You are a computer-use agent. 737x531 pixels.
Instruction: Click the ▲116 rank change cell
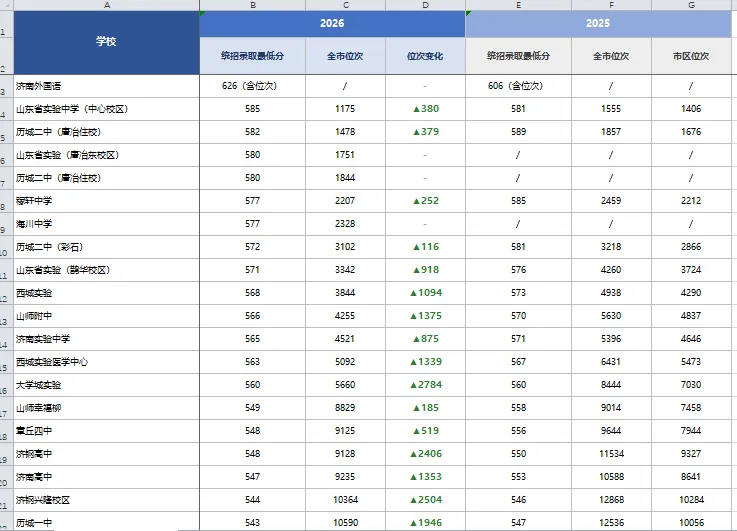click(x=425, y=247)
